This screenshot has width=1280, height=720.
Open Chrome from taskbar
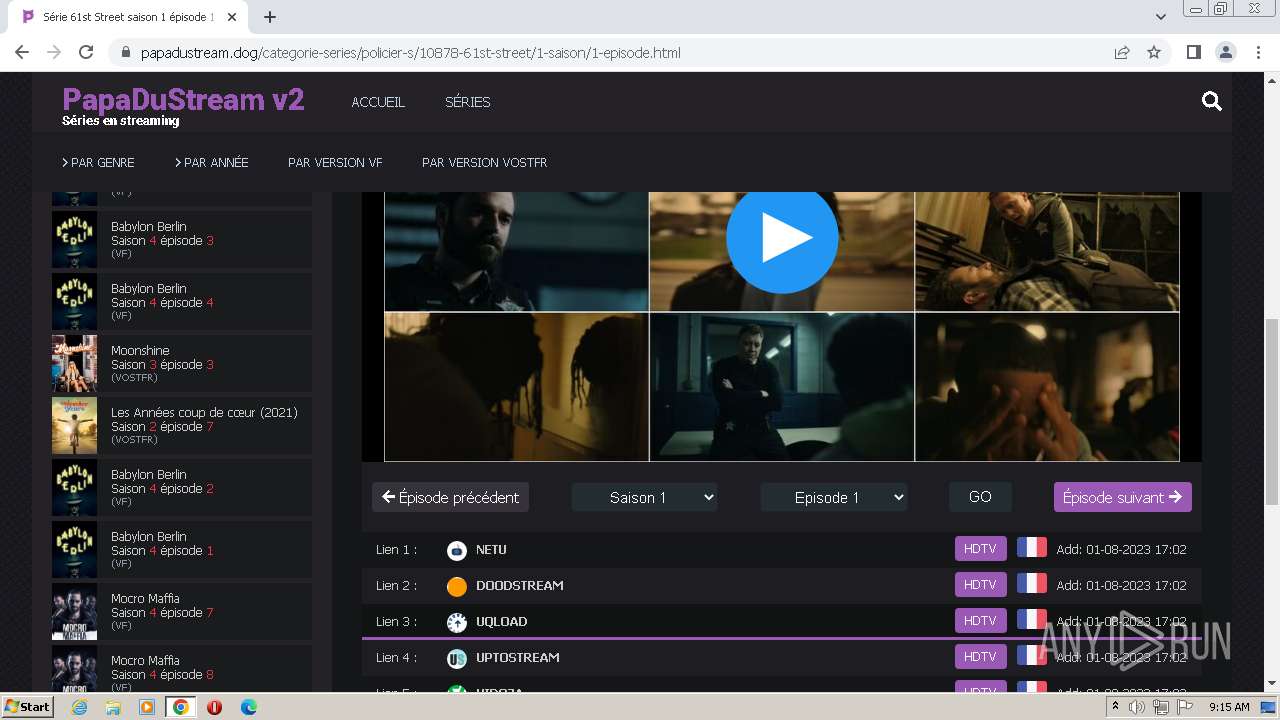point(180,707)
